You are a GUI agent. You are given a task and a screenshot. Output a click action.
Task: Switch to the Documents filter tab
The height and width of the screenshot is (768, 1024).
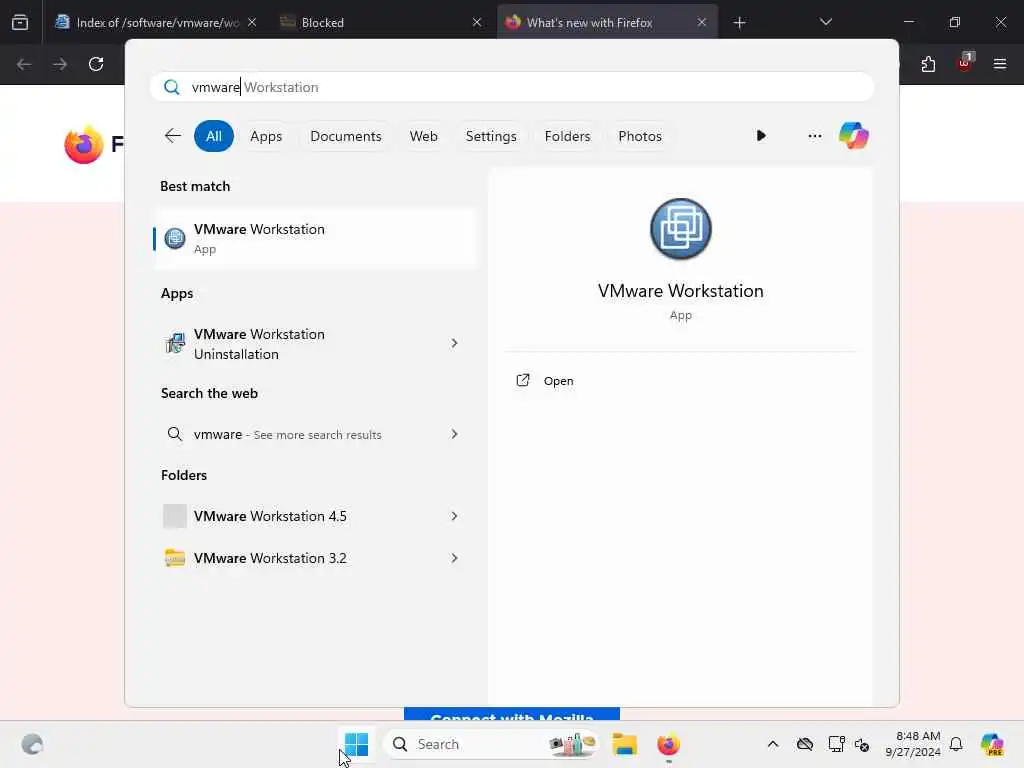[x=345, y=136]
